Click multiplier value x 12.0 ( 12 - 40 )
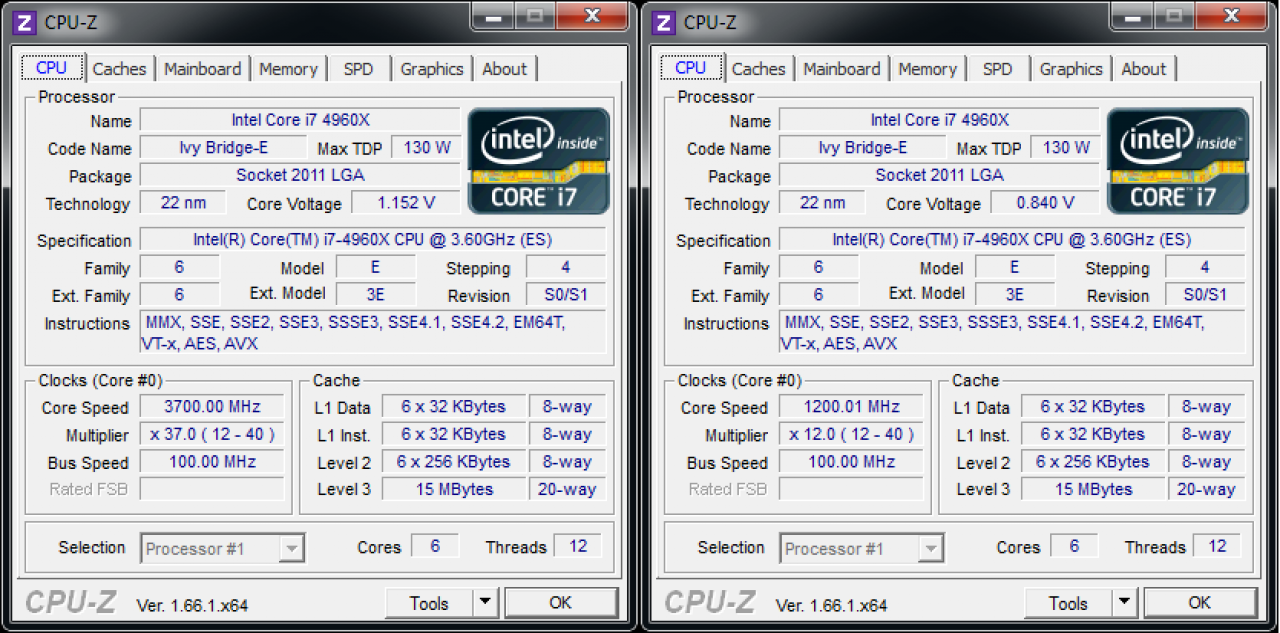 point(851,435)
